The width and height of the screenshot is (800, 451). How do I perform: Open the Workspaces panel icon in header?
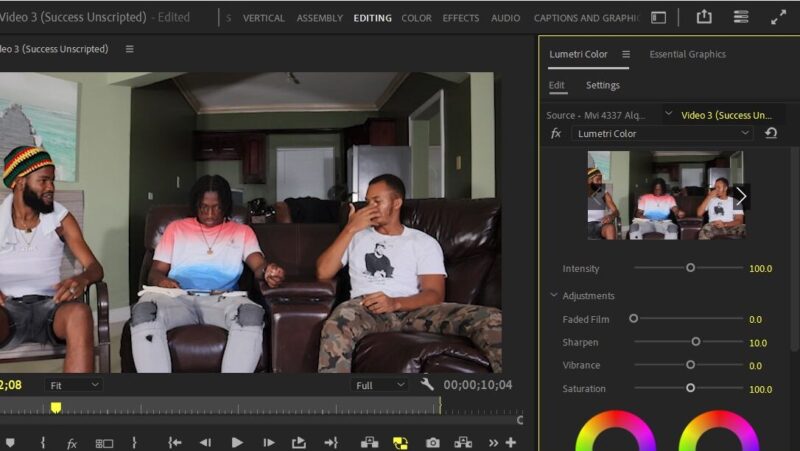tap(659, 17)
